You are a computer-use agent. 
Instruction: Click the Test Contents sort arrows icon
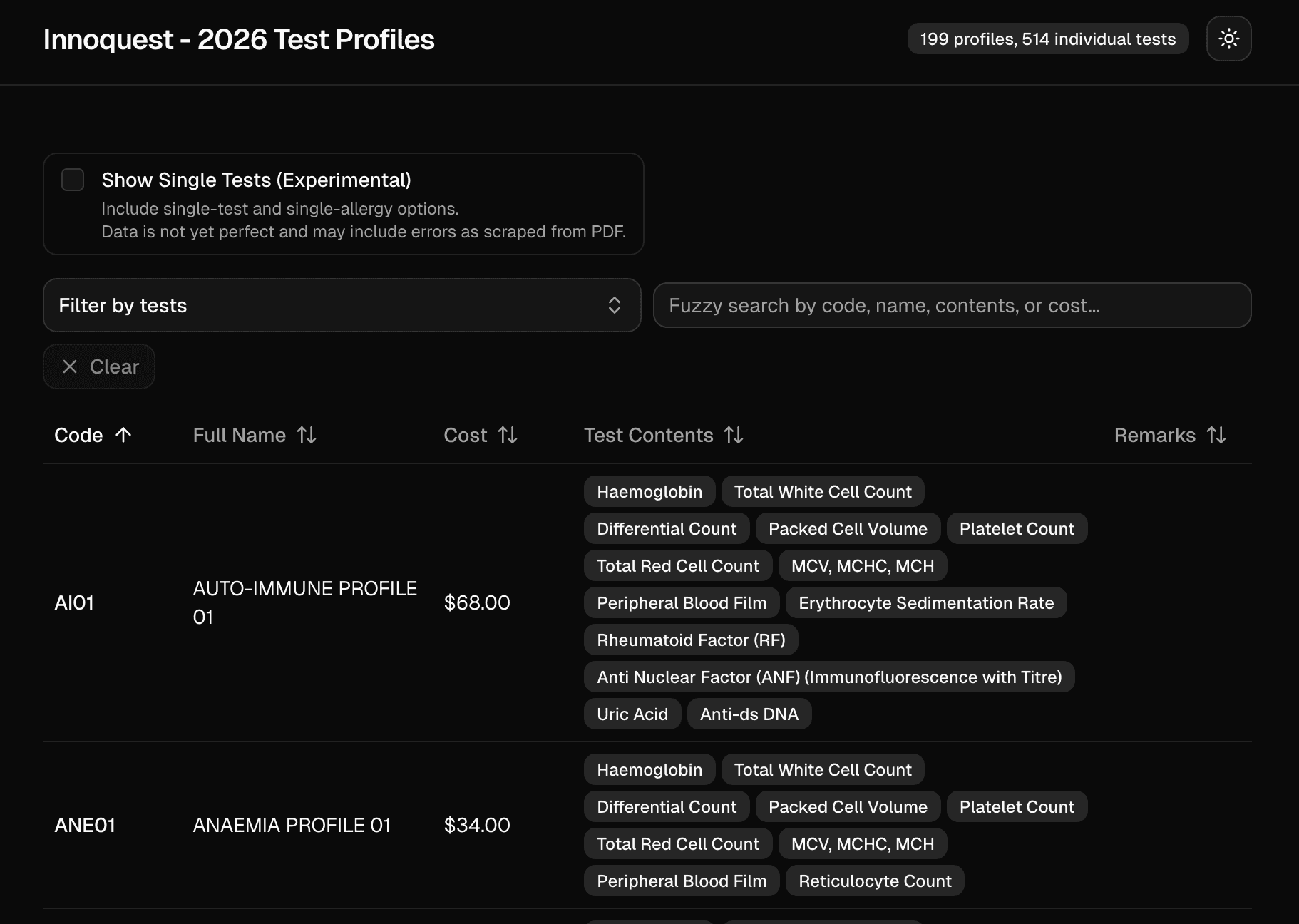click(x=734, y=435)
